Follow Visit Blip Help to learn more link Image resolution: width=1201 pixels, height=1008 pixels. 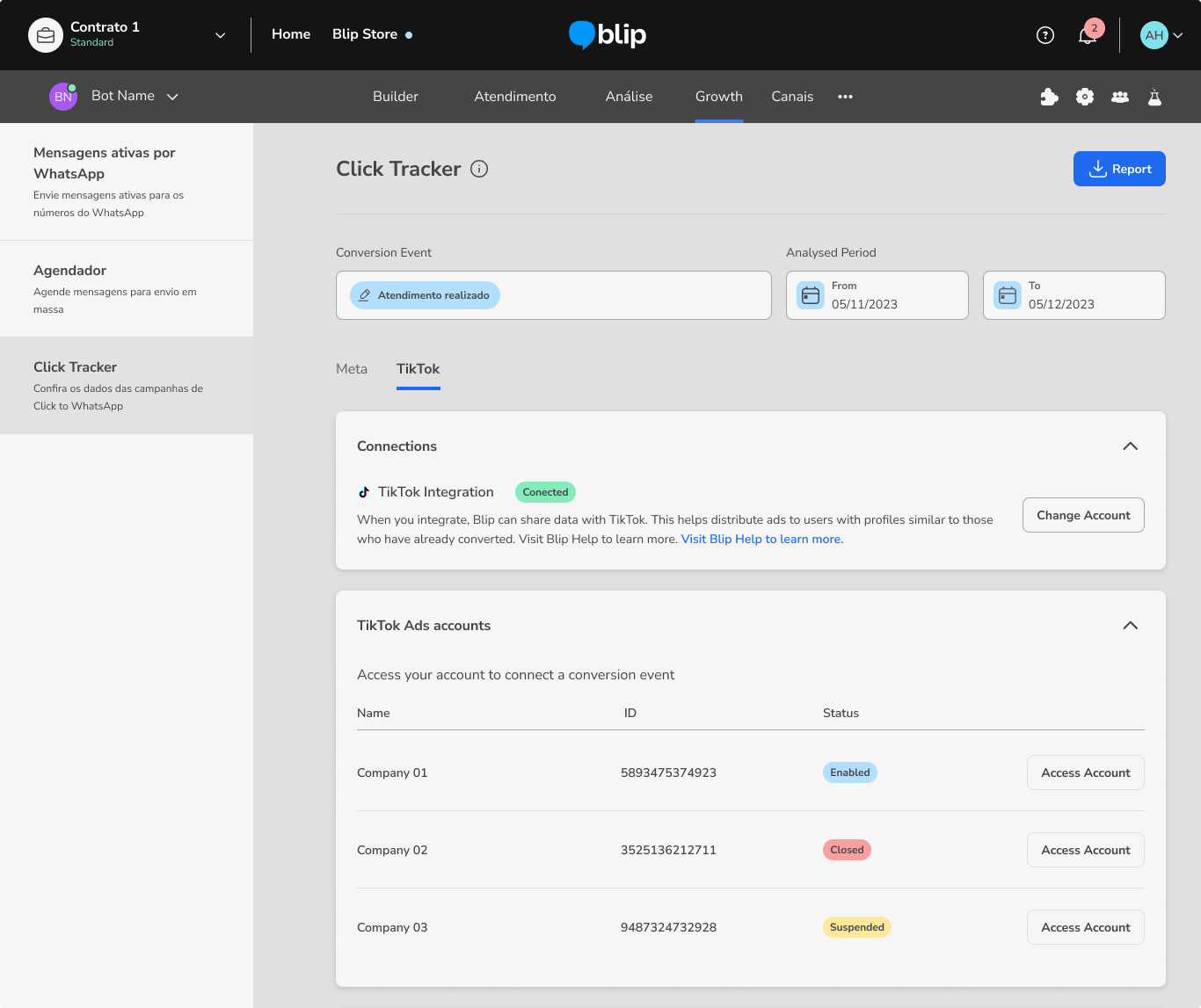click(762, 540)
